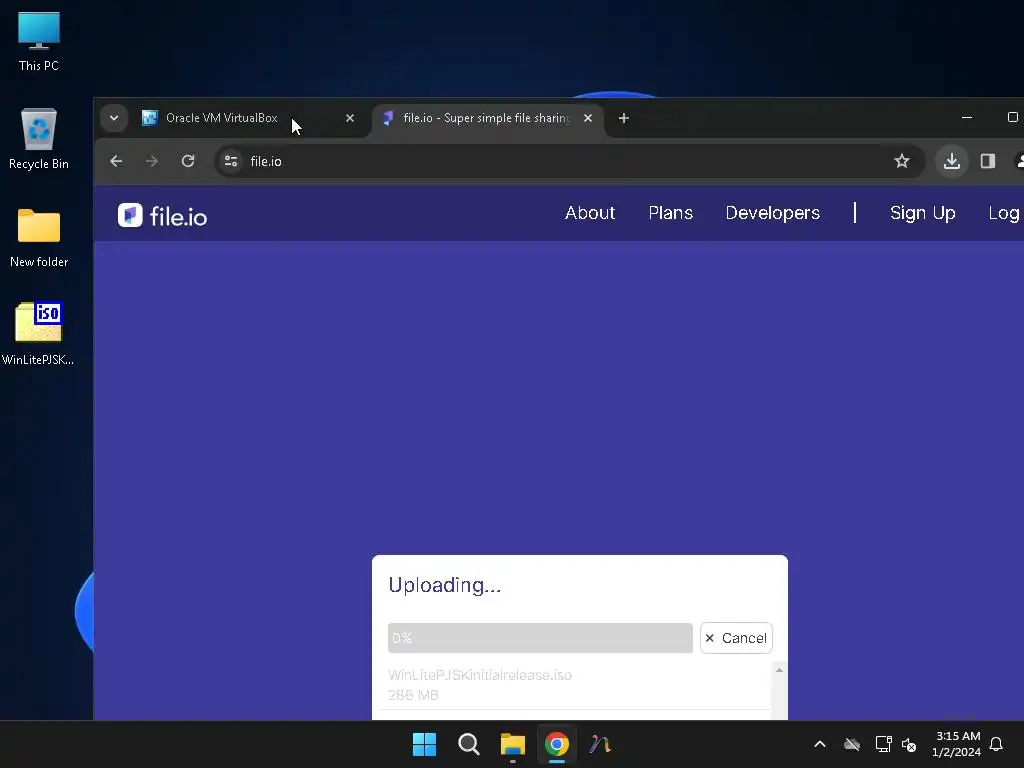Click the upload list scrollbar up arrow

point(779,671)
